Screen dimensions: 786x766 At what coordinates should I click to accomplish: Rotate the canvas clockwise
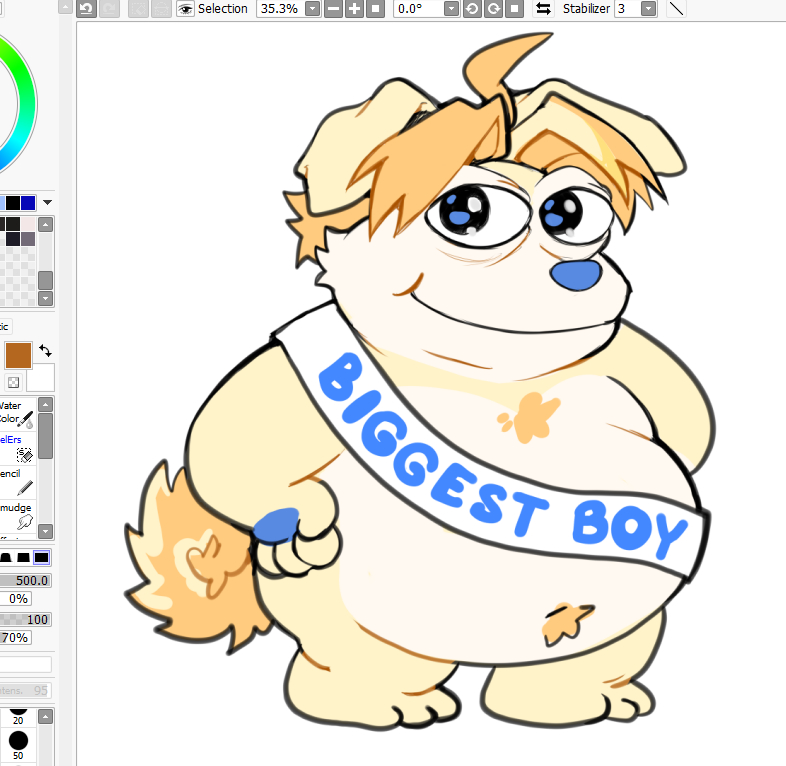(x=493, y=9)
